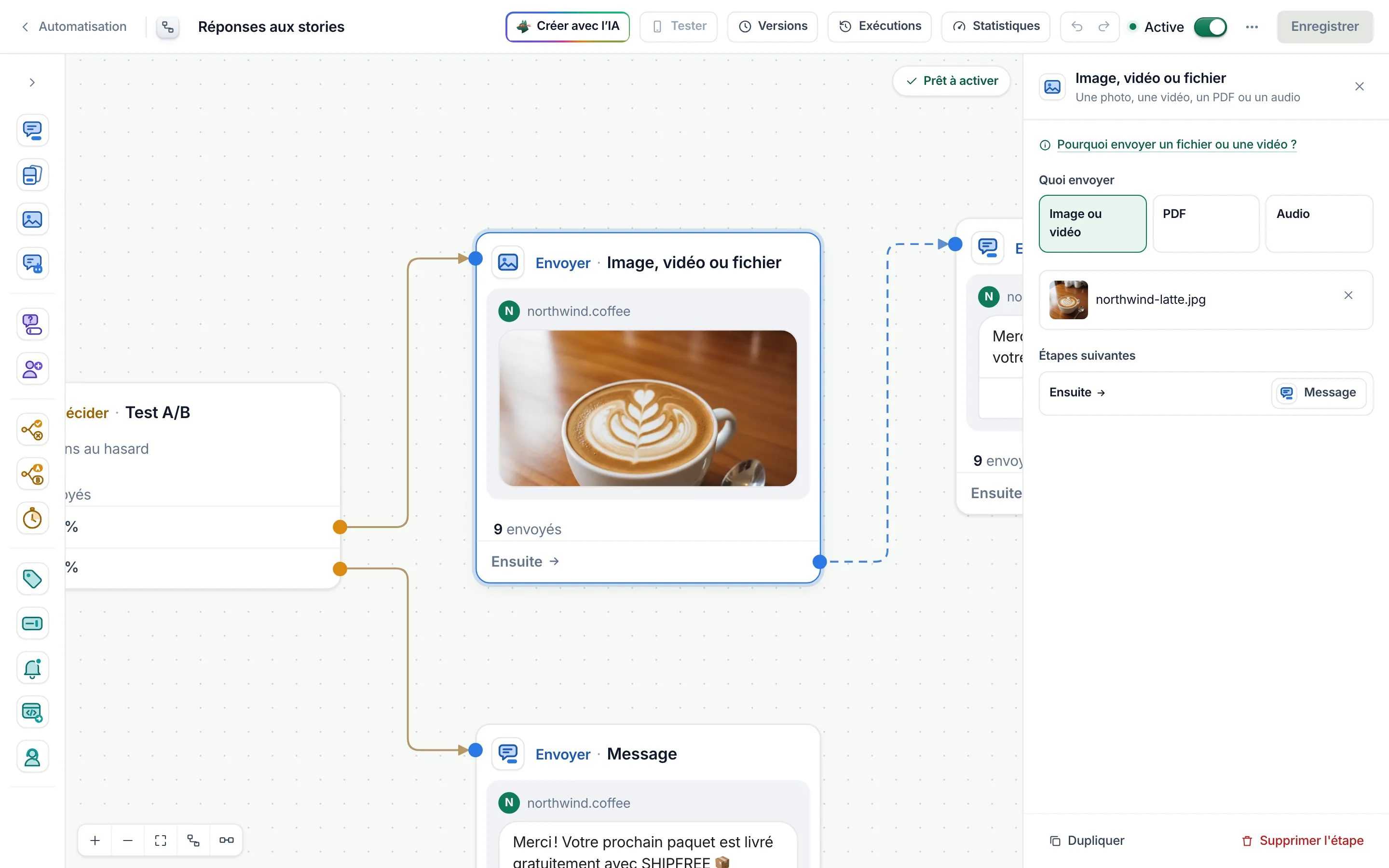Image resolution: width=1389 pixels, height=868 pixels.
Task: Select the PDF file type option
Action: (x=1206, y=223)
